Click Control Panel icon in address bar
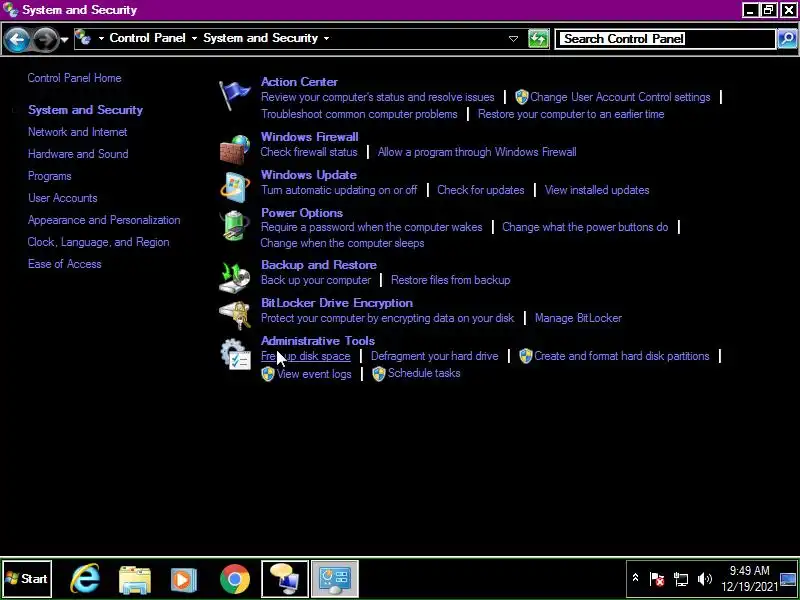Screen dimensions: 800x600 click(83, 38)
